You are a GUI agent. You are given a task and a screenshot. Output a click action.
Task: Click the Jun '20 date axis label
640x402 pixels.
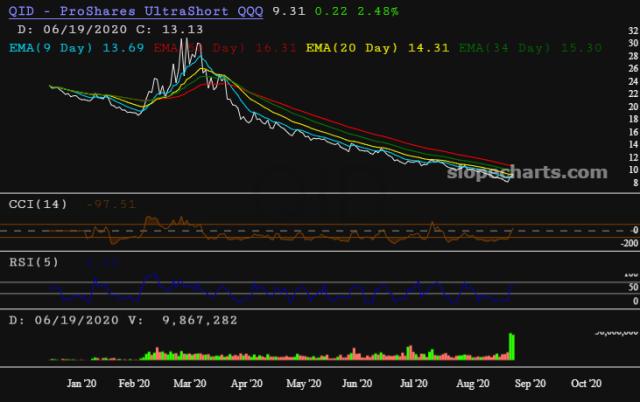357,384
